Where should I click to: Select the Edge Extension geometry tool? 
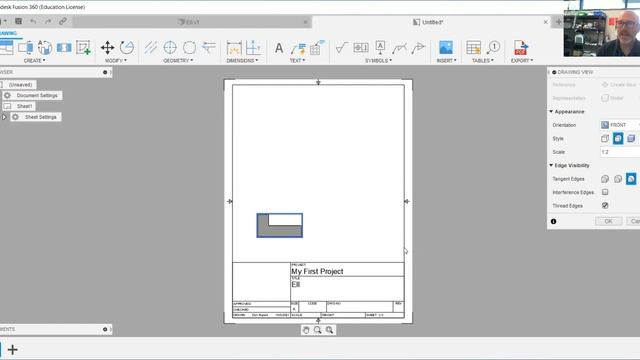(209, 47)
